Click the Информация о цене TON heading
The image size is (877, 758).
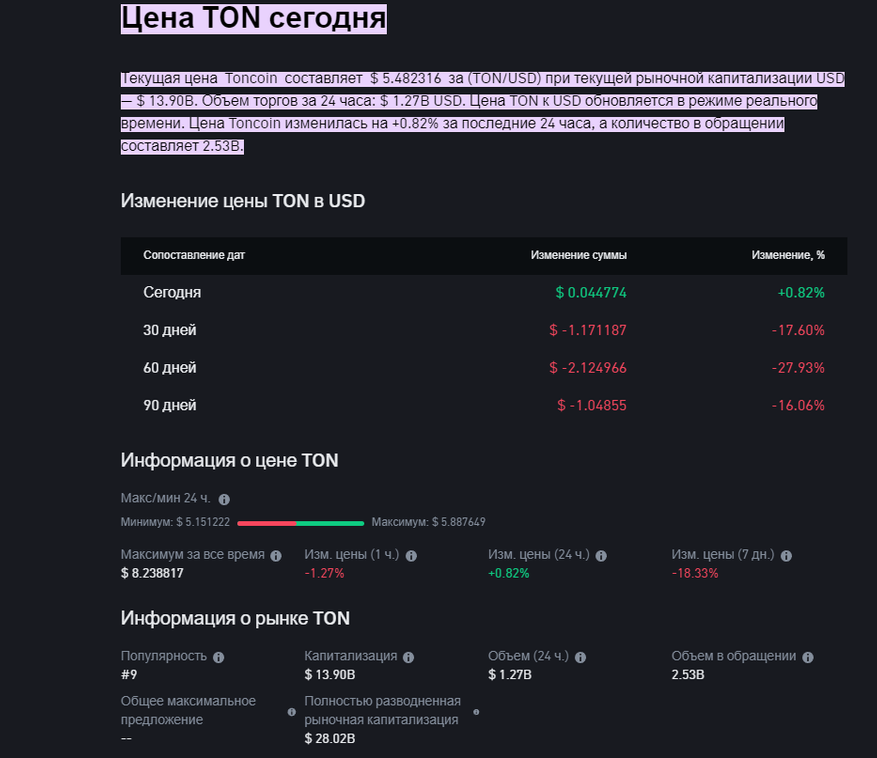pos(229,460)
